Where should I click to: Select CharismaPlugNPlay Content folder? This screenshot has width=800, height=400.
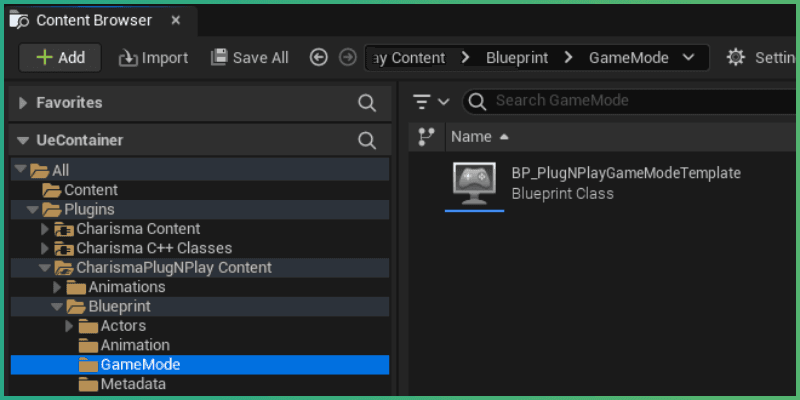coord(174,267)
